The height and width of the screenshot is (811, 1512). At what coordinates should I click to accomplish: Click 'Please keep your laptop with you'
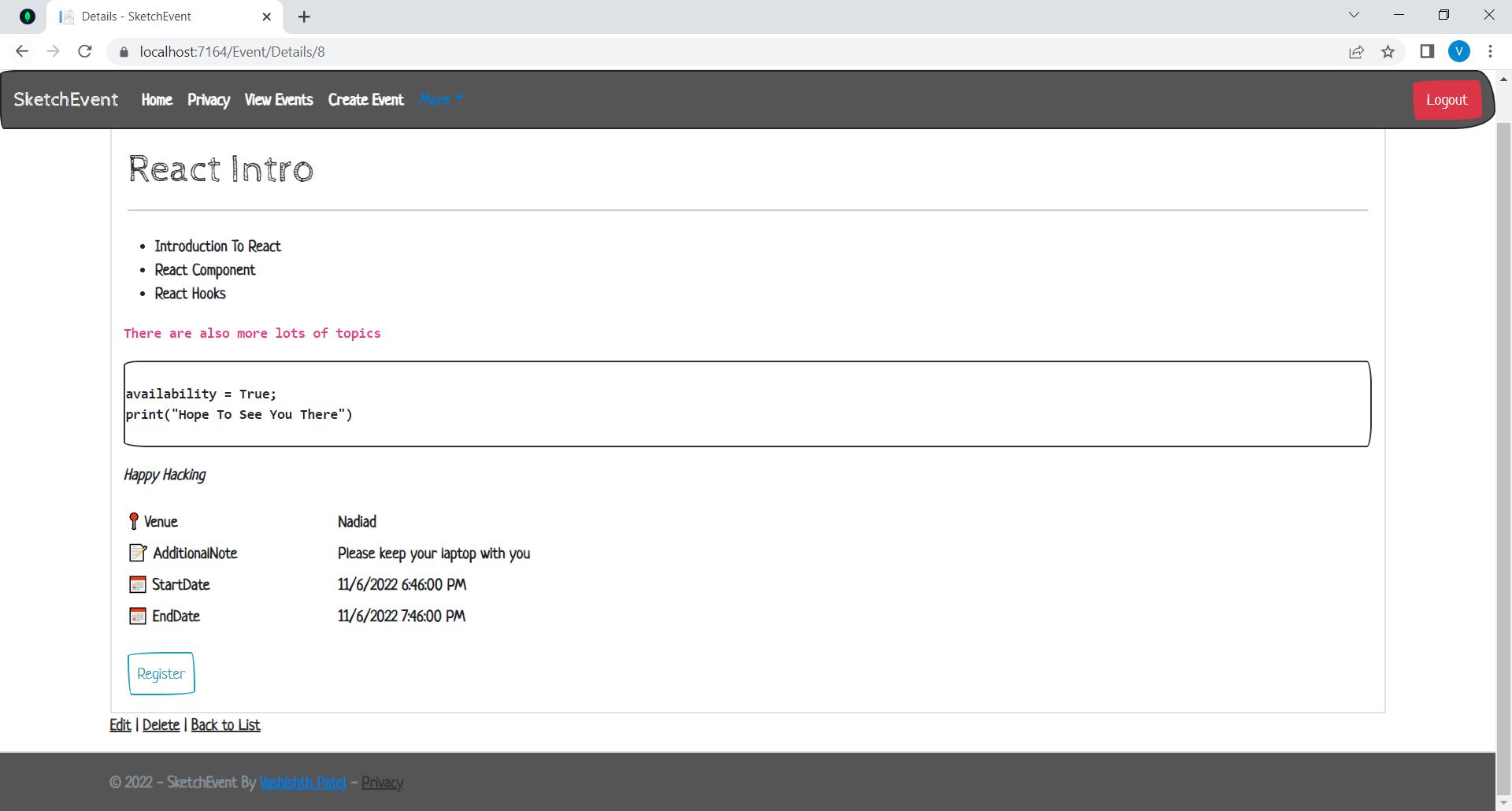tap(434, 554)
